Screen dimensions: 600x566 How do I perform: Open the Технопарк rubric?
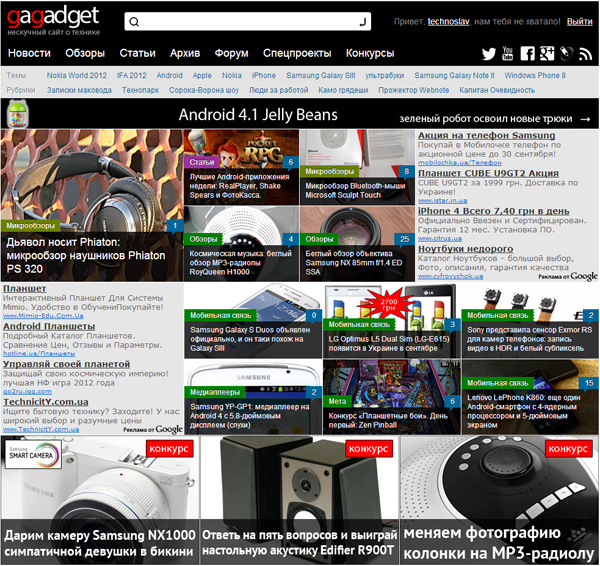(140, 90)
